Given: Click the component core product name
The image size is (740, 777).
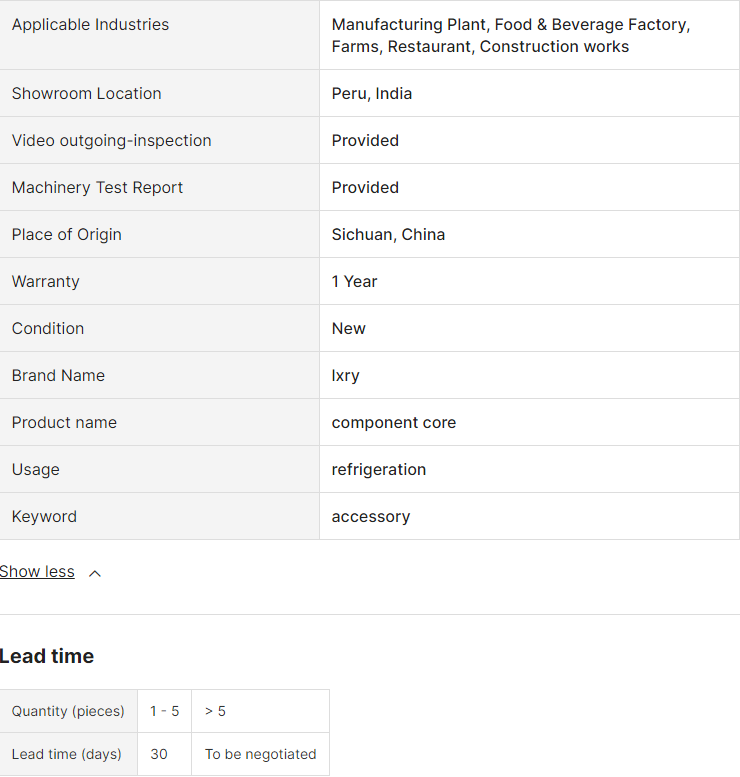Looking at the screenshot, I should click(393, 423).
